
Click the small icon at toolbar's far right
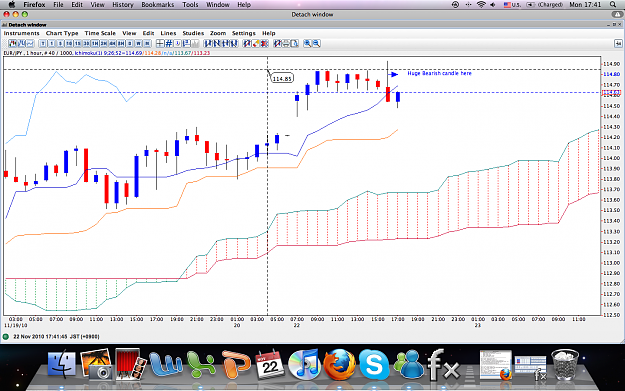[618, 43]
